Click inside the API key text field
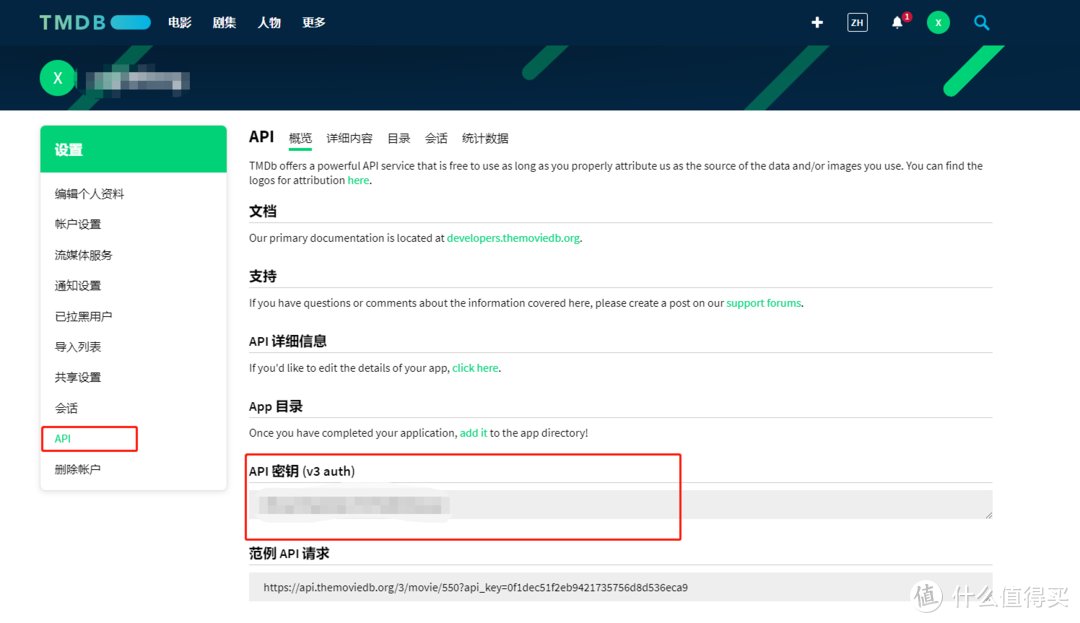Viewport: 1080px width, 623px height. tap(621, 505)
